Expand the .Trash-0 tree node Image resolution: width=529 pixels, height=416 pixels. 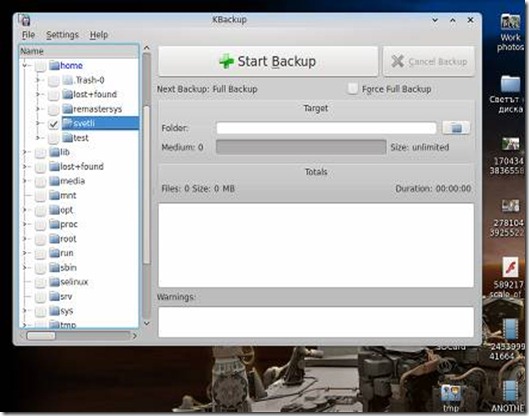click(x=38, y=80)
